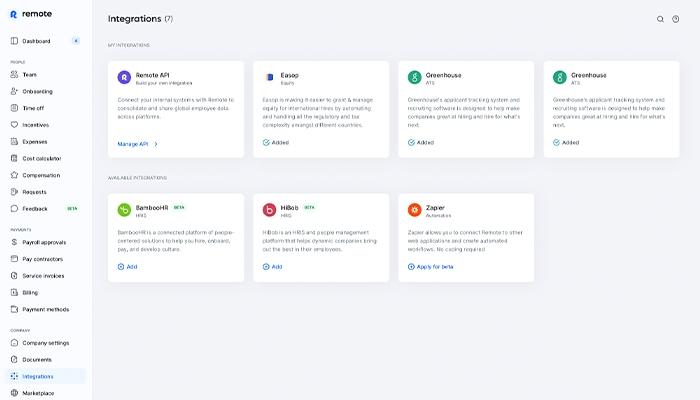Click the Feedback speech bubble icon
Image resolution: width=700 pixels, height=400 pixels.
pos(14,208)
